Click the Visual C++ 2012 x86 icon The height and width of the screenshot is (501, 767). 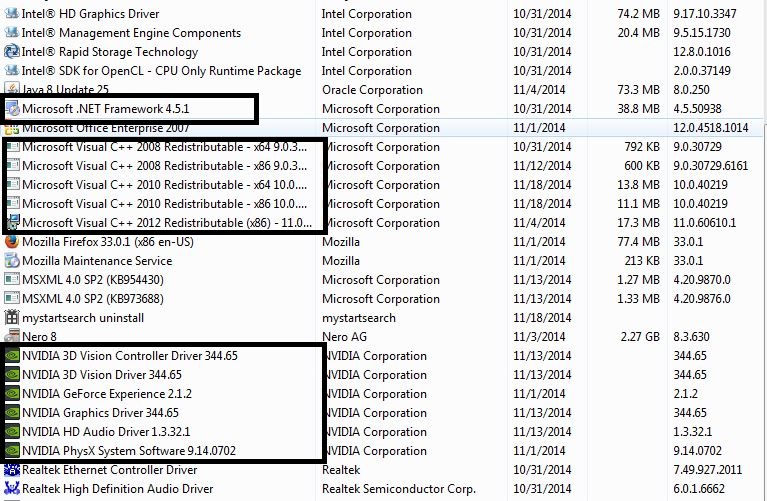click(13, 223)
